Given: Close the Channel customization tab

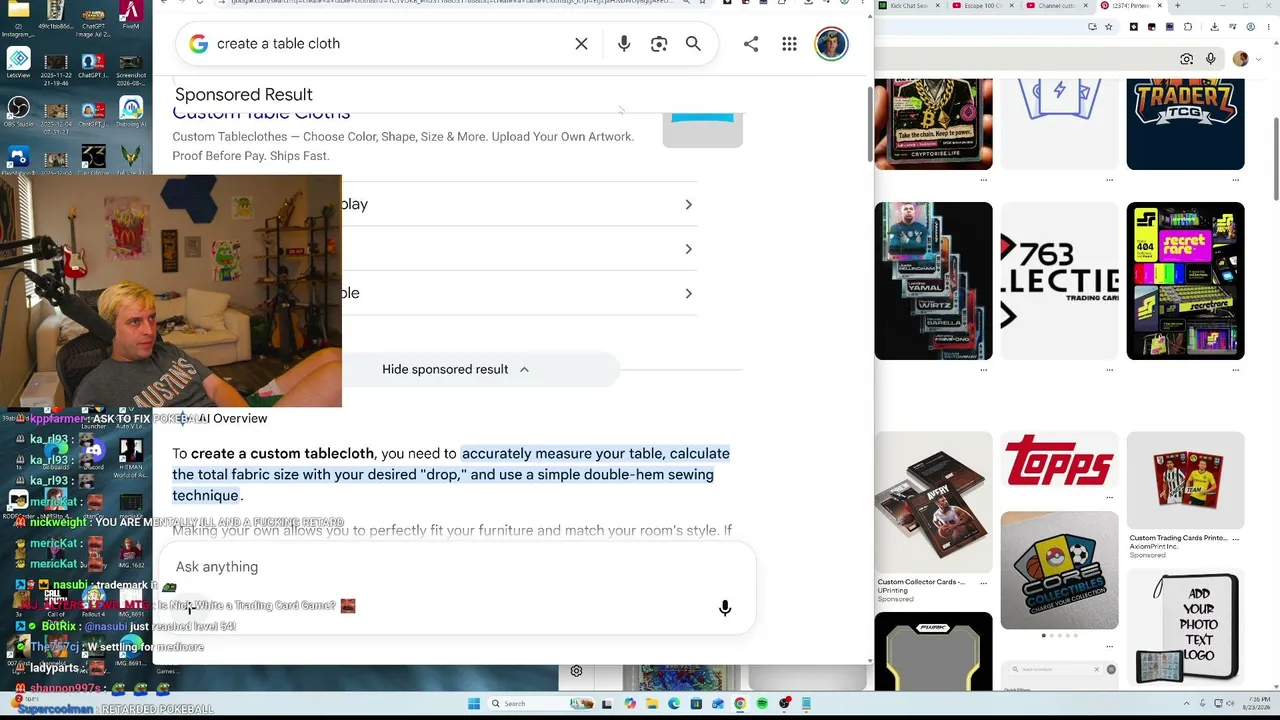Looking at the screenshot, I should tap(1086, 6).
